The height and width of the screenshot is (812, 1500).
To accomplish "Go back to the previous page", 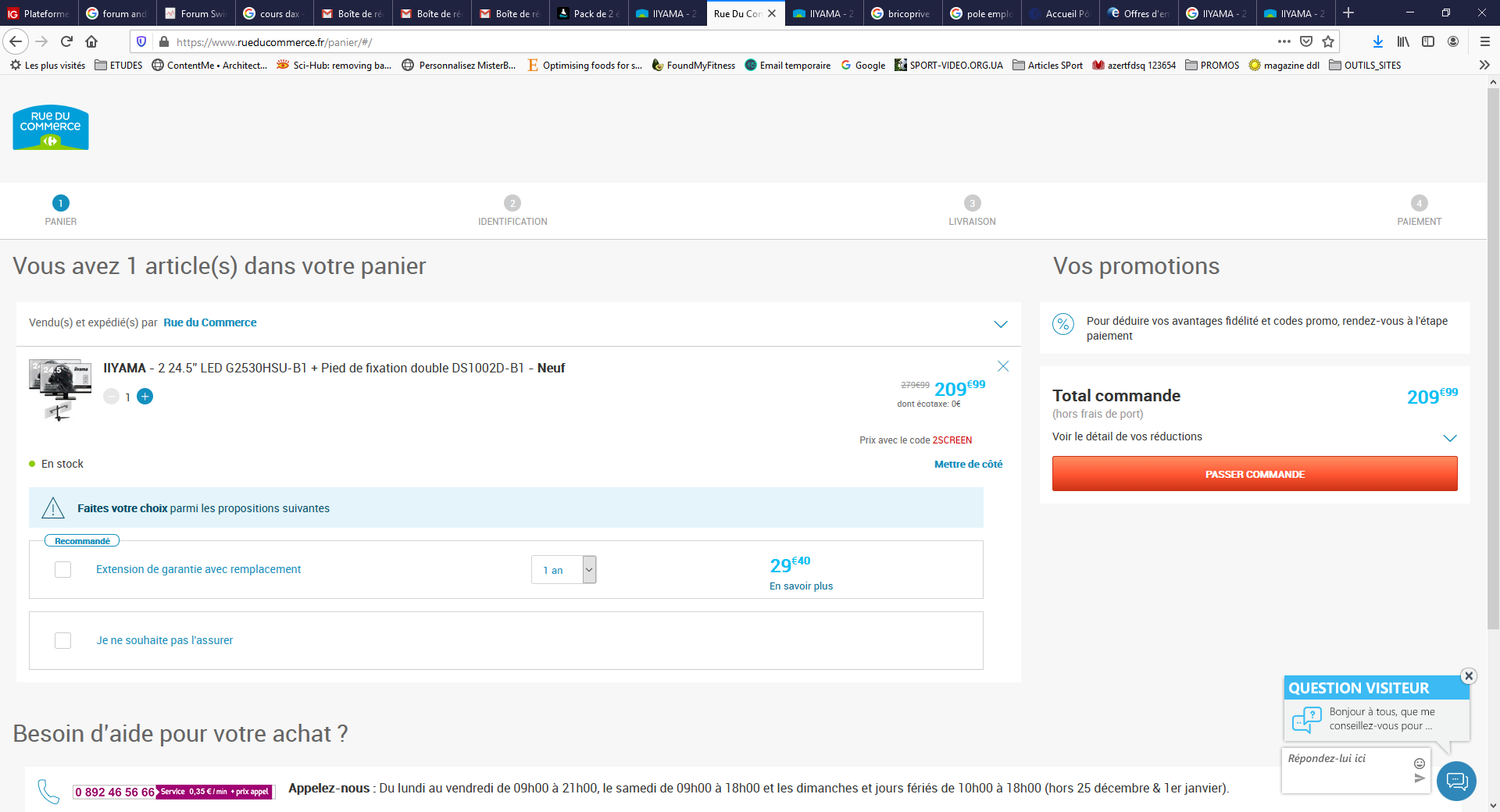I will click(x=16, y=41).
